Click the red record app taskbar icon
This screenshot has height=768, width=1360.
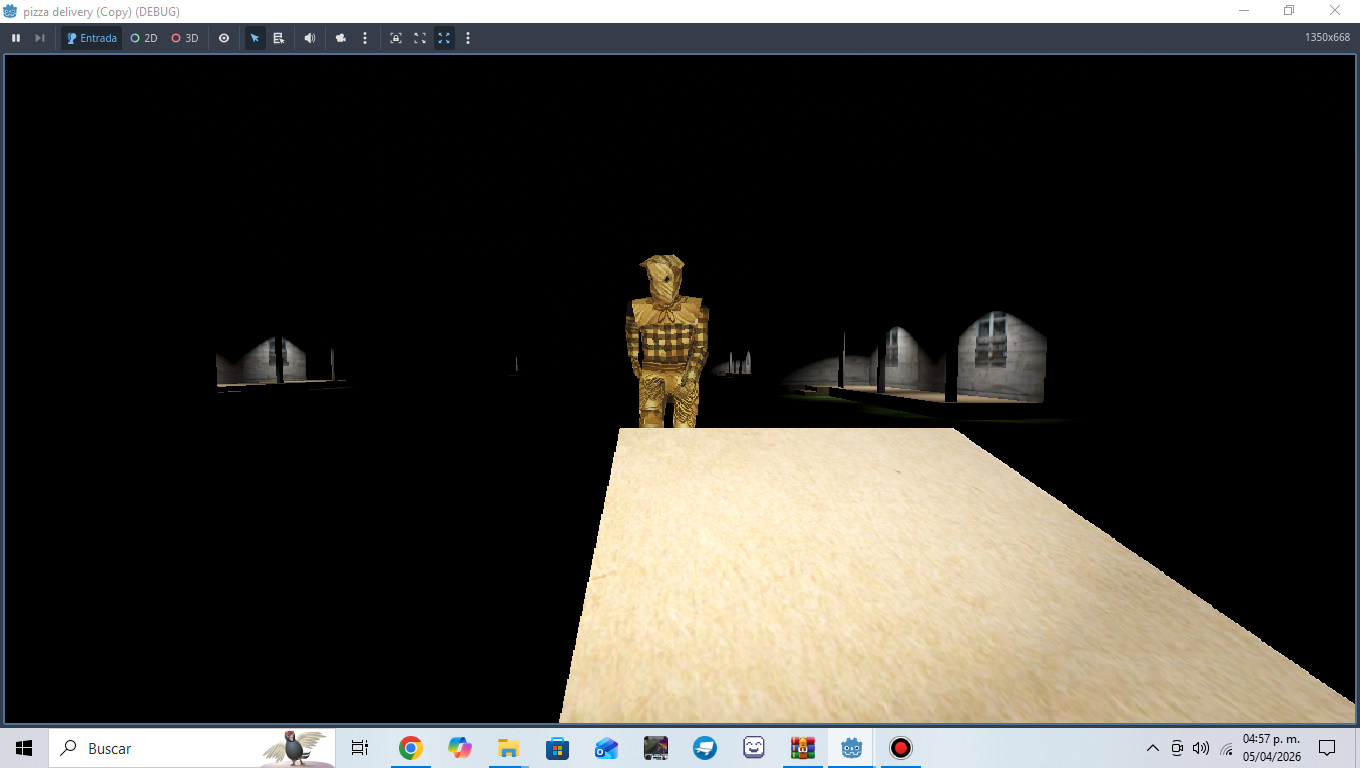click(x=901, y=748)
